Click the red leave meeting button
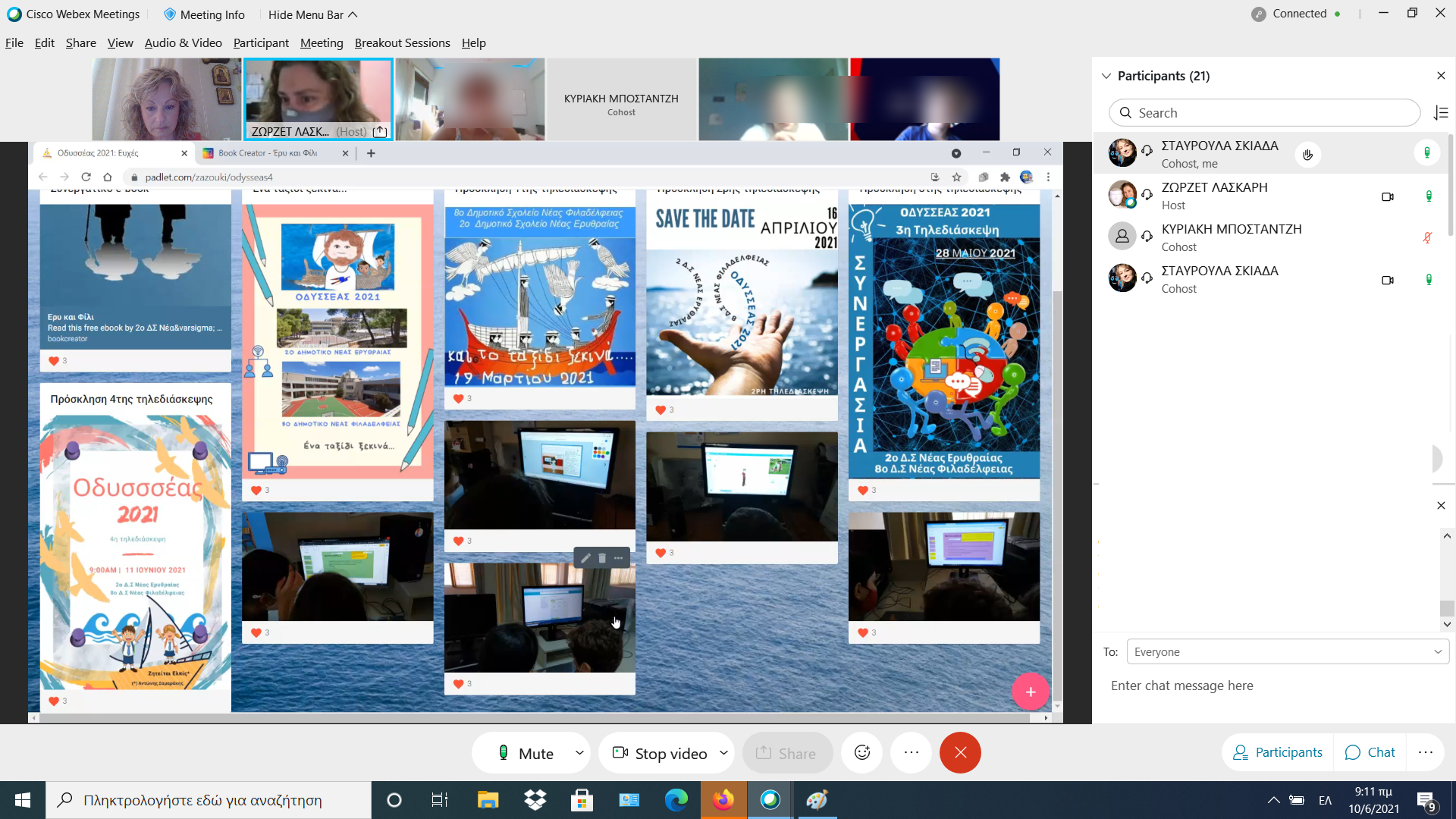The height and width of the screenshot is (819, 1456). (x=959, y=752)
